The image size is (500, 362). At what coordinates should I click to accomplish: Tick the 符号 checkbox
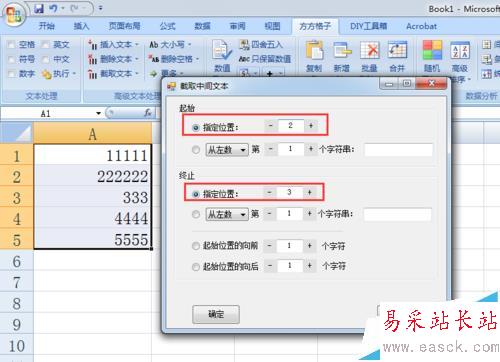tap(11, 59)
